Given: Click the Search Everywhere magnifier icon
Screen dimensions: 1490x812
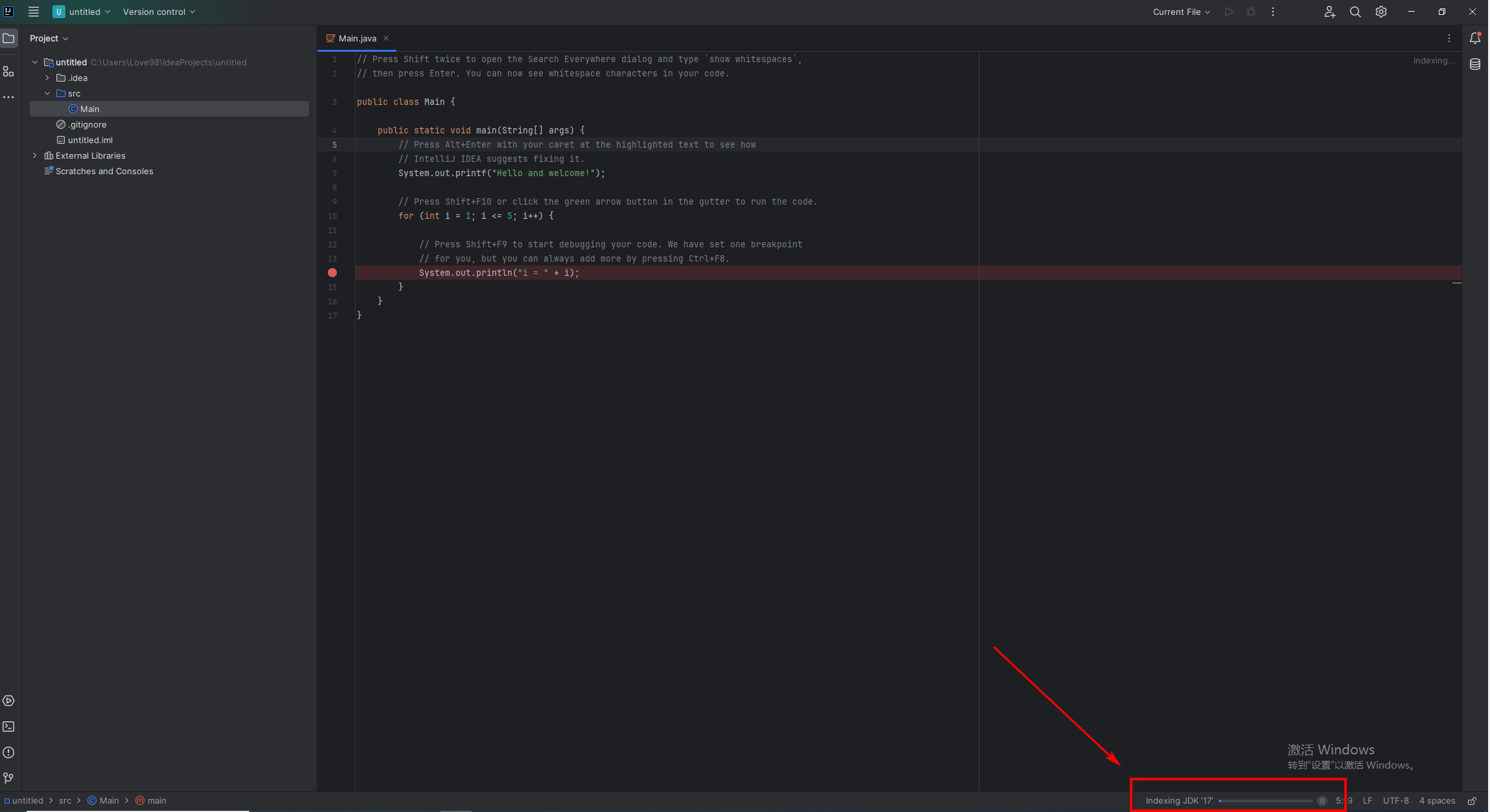Looking at the screenshot, I should pos(1355,12).
